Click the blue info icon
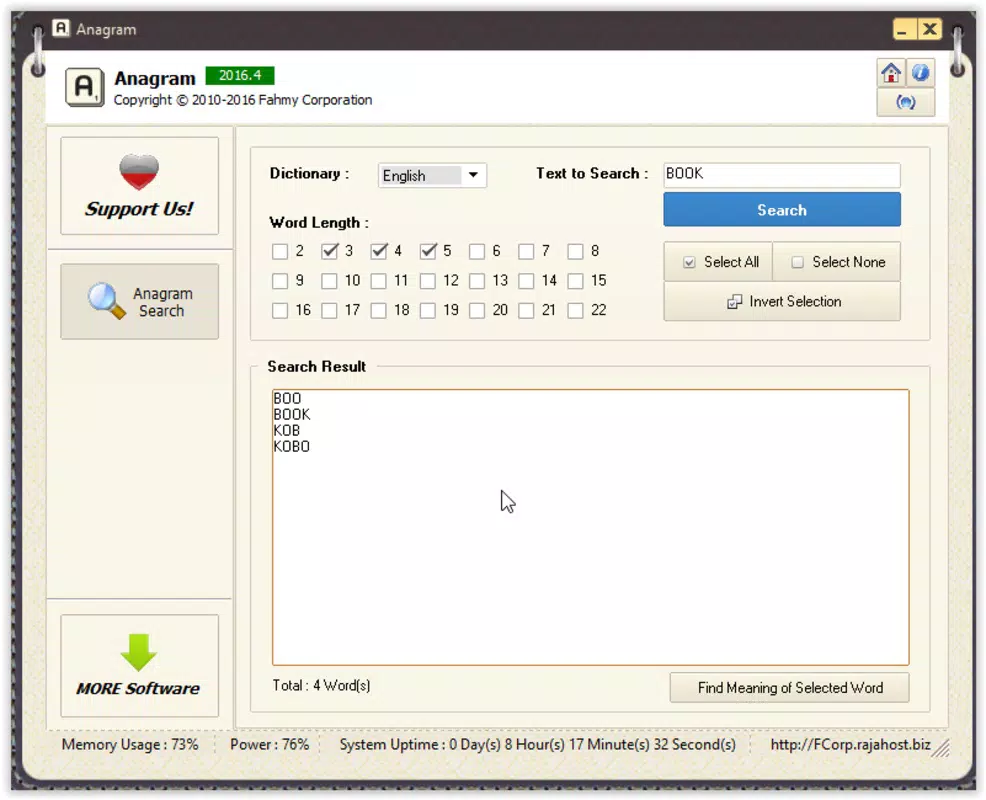The image size is (986, 800). [x=920, y=73]
